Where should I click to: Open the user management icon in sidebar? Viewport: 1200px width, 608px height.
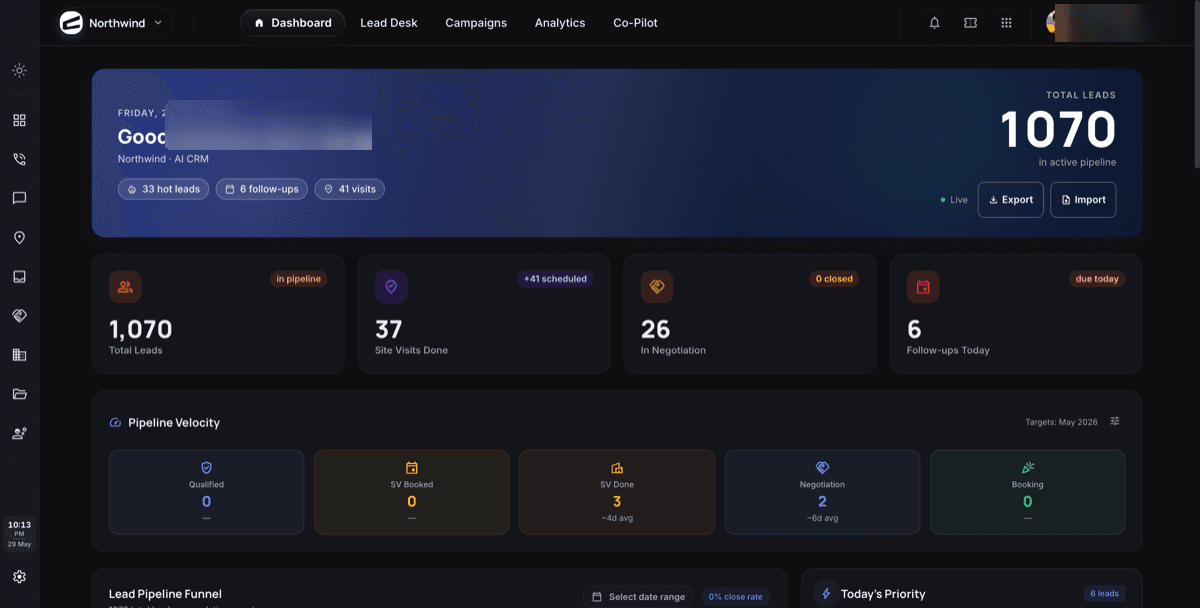click(x=19, y=434)
